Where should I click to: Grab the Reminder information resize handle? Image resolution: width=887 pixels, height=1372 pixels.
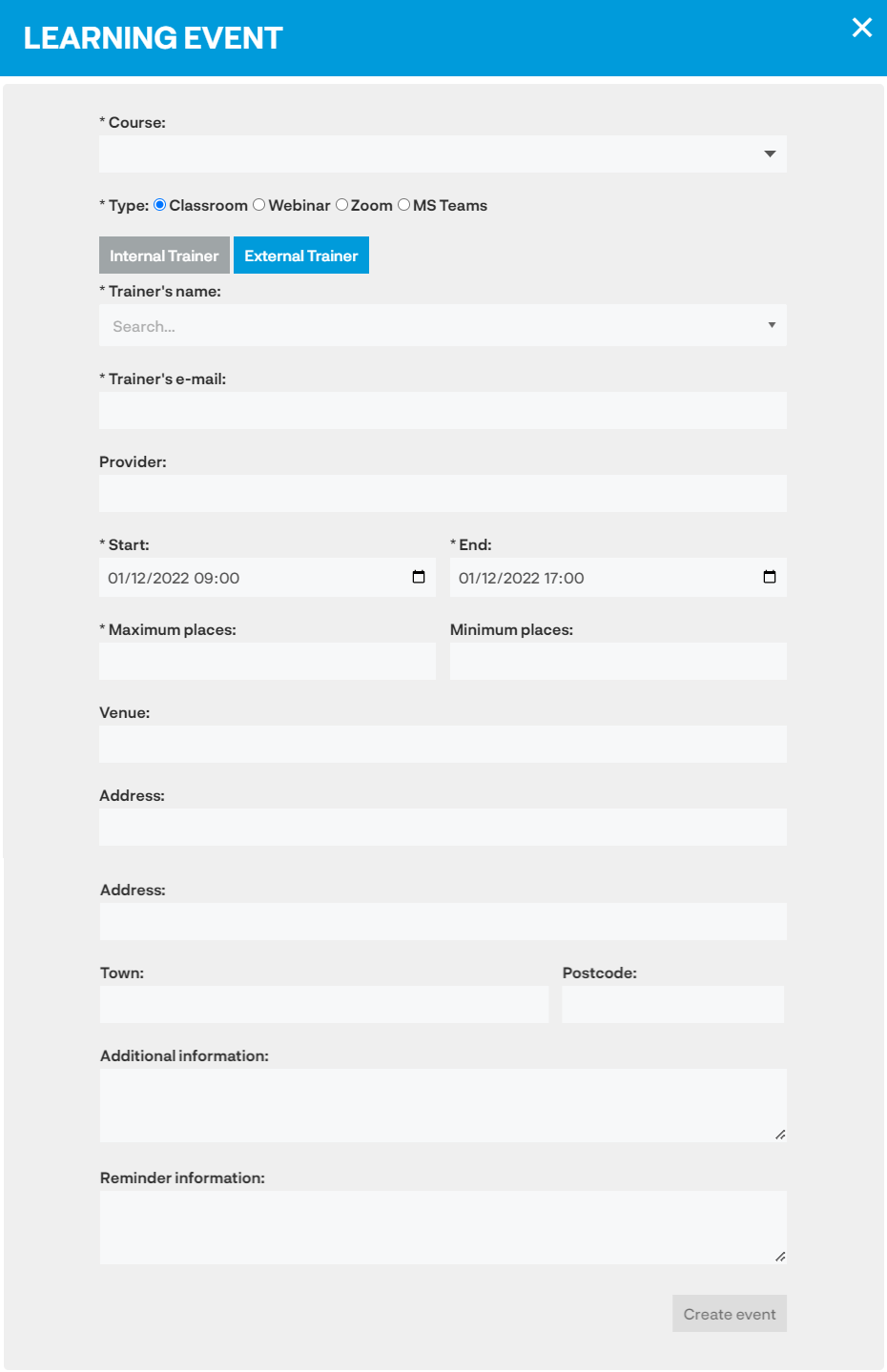coord(780,1257)
